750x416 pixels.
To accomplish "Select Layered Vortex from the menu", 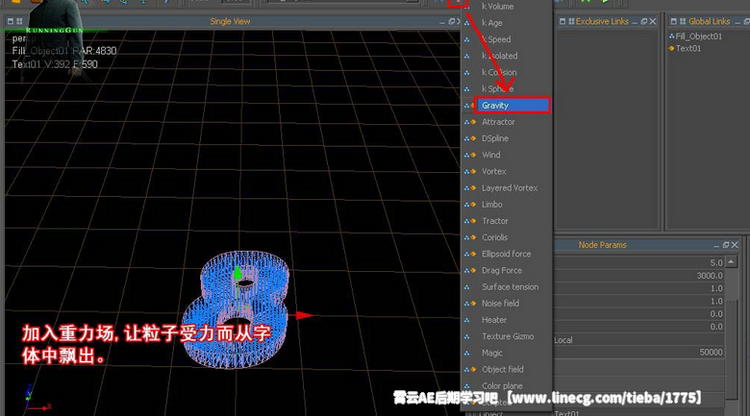I will point(509,188).
